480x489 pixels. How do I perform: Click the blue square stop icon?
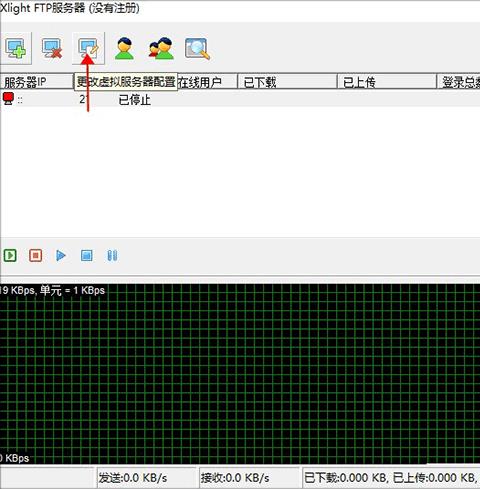pos(87,256)
